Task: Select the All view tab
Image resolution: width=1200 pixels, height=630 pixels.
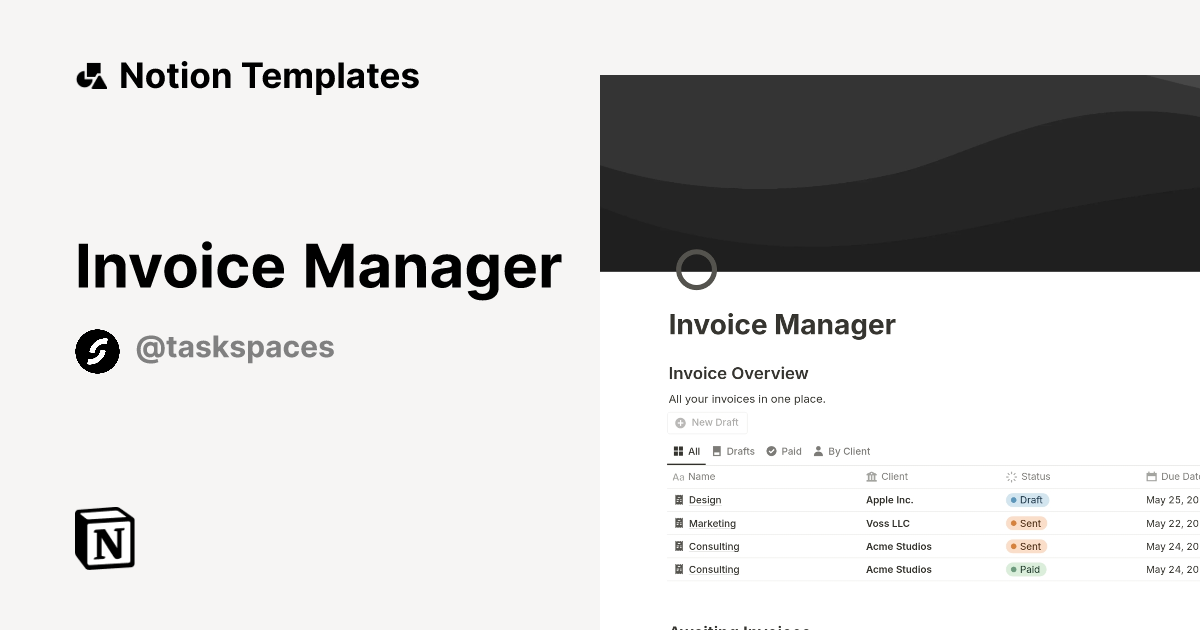Action: pyautogui.click(x=687, y=451)
